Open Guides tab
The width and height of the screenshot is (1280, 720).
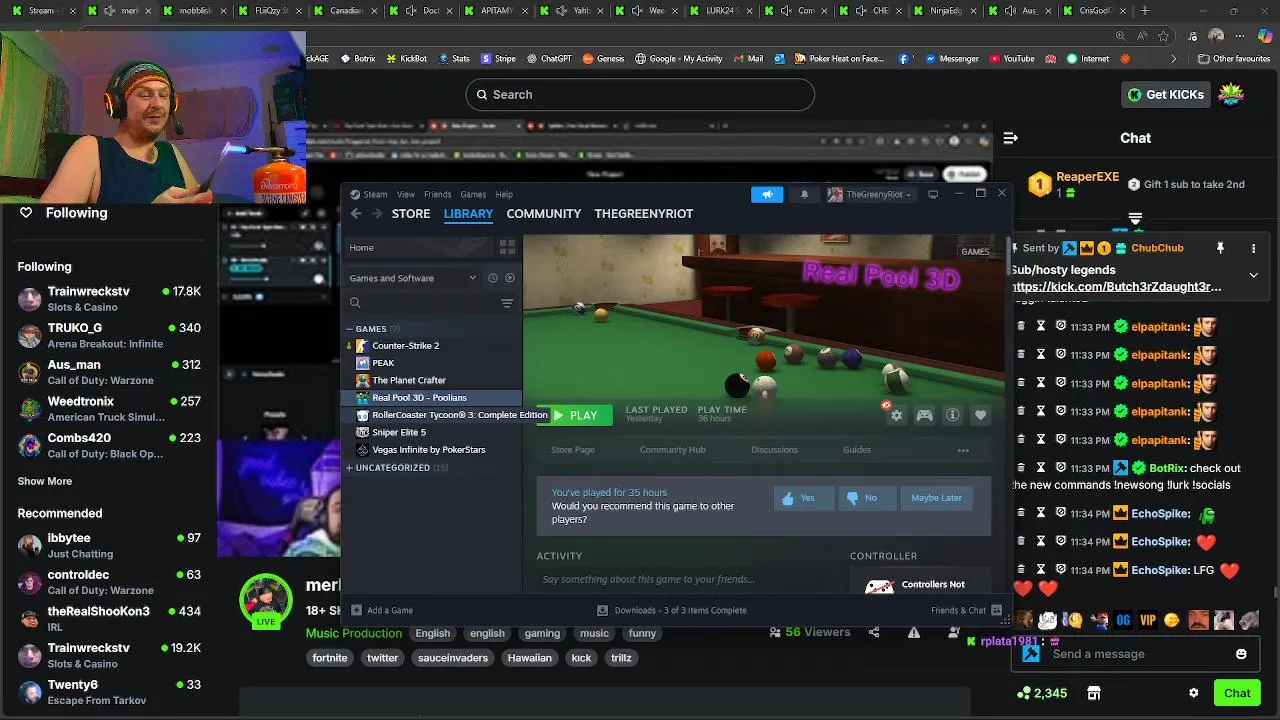coord(857,450)
